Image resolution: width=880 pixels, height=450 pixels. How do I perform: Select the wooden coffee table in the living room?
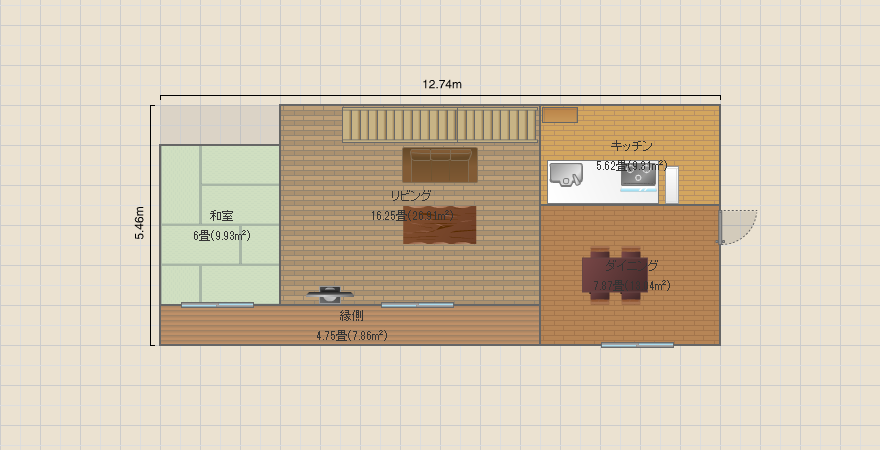click(439, 225)
